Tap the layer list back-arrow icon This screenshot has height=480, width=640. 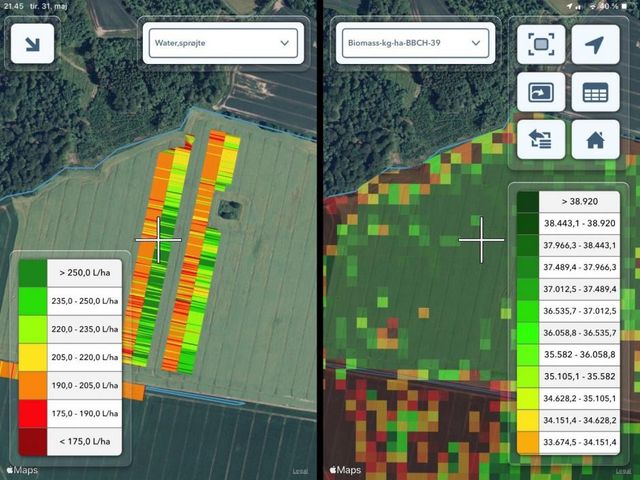click(541, 139)
